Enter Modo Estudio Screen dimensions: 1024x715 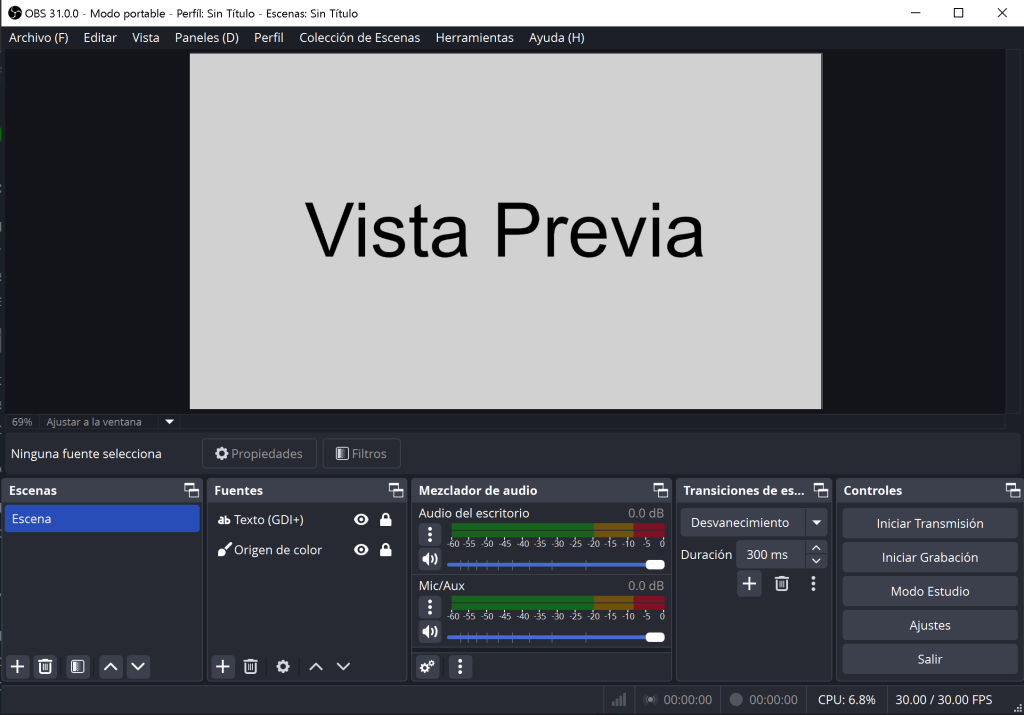[x=929, y=591]
